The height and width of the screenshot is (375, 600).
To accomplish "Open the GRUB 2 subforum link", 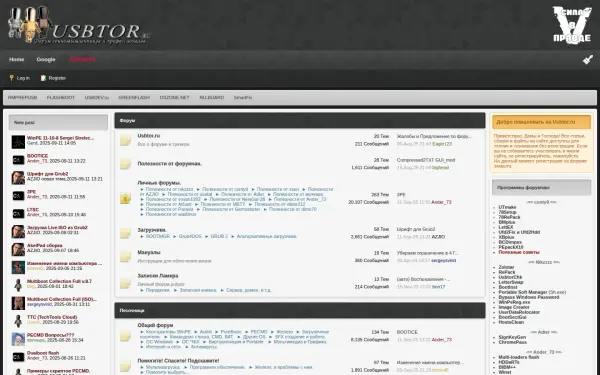I will (x=219, y=236).
